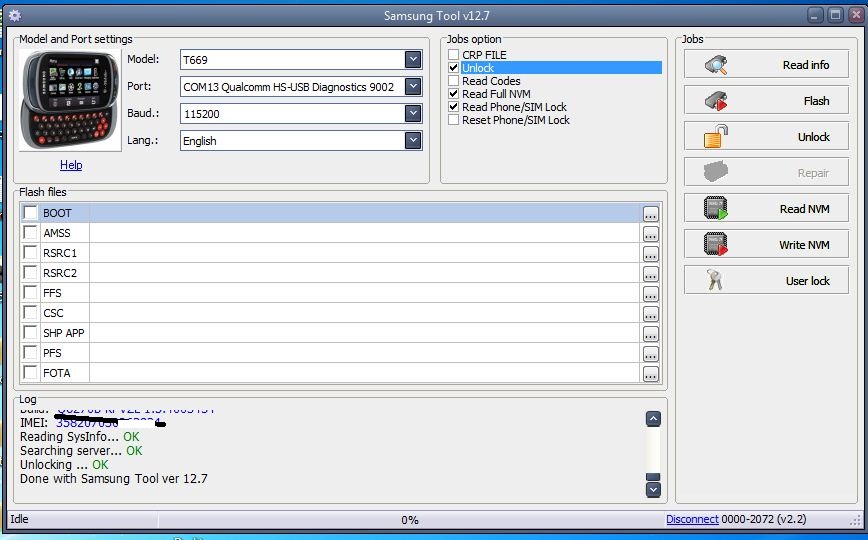Tick the AMSS flash file checkbox
This screenshot has height=540, width=868.
(30, 233)
